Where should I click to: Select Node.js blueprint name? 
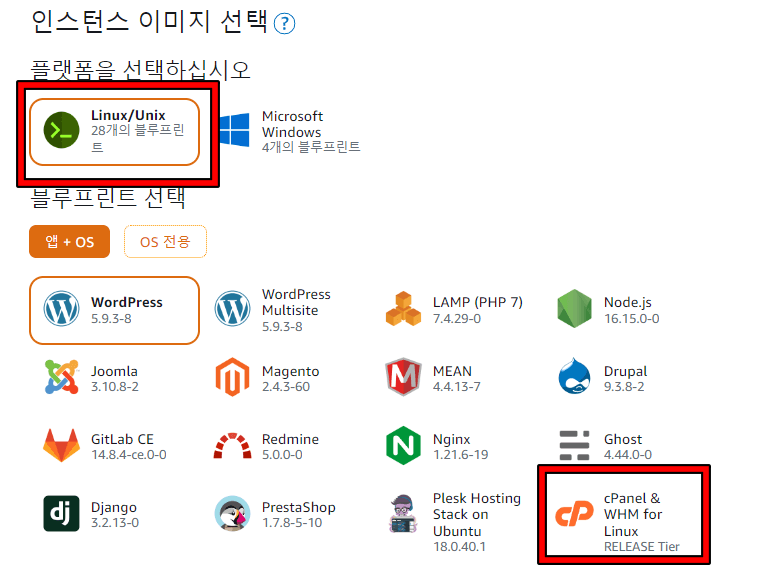(628, 302)
